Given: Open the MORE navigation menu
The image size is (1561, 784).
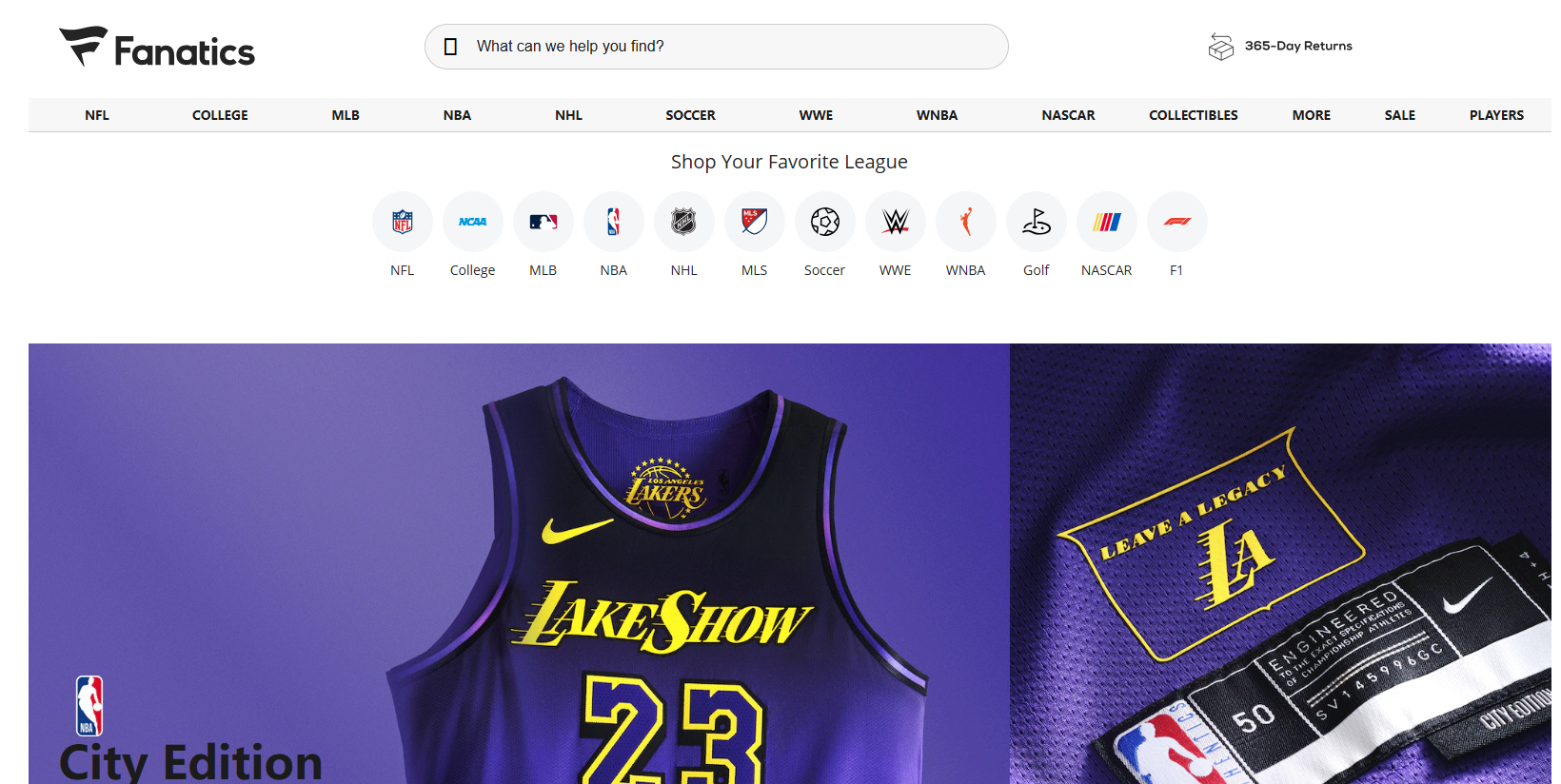Looking at the screenshot, I should [x=1312, y=115].
